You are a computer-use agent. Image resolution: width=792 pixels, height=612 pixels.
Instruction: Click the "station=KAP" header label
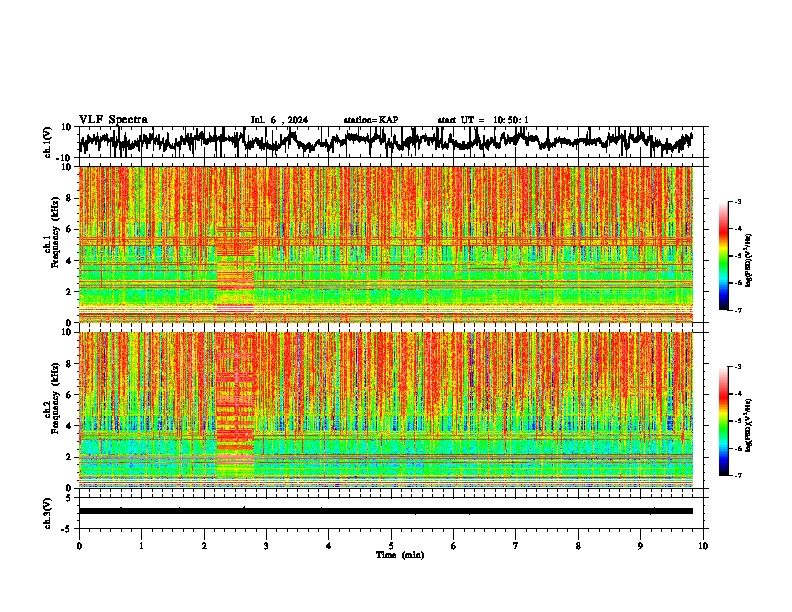371,120
